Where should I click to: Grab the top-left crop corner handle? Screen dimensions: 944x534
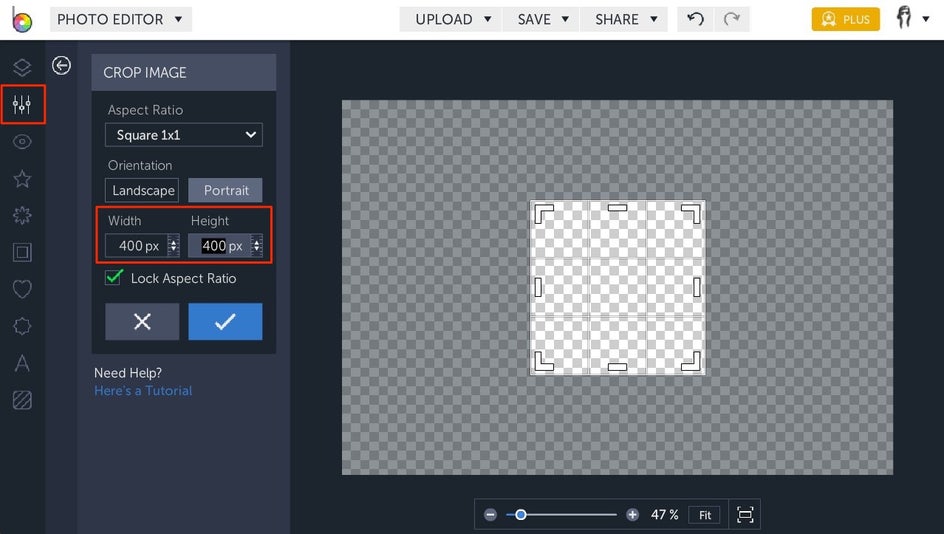pos(544,214)
